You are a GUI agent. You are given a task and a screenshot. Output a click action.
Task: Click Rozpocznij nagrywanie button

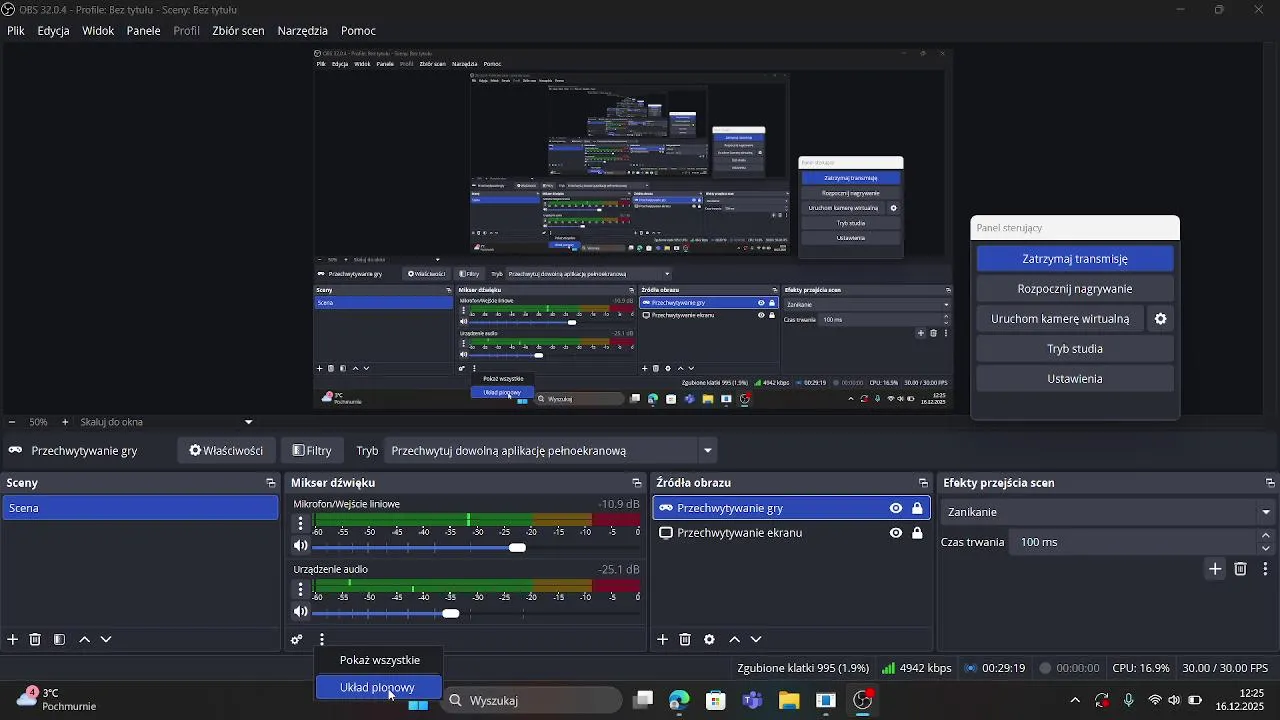point(1075,289)
